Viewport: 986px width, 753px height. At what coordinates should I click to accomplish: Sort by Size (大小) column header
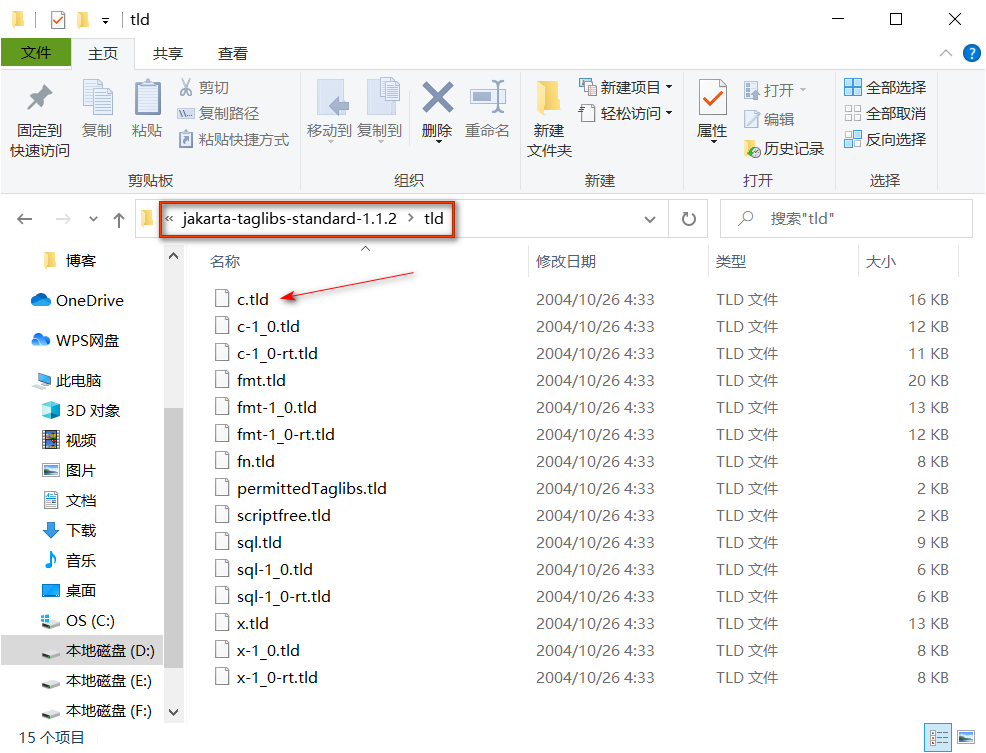coord(880,261)
